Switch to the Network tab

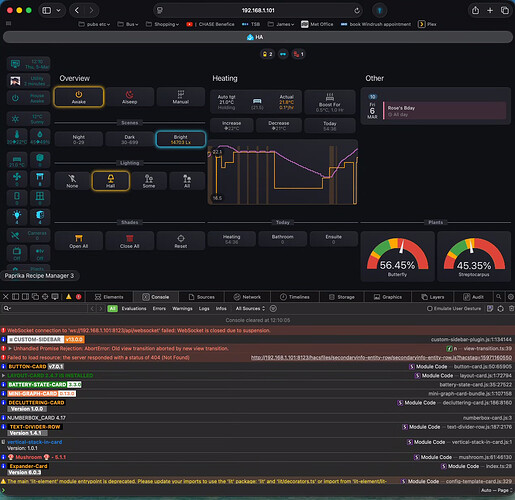click(247, 297)
